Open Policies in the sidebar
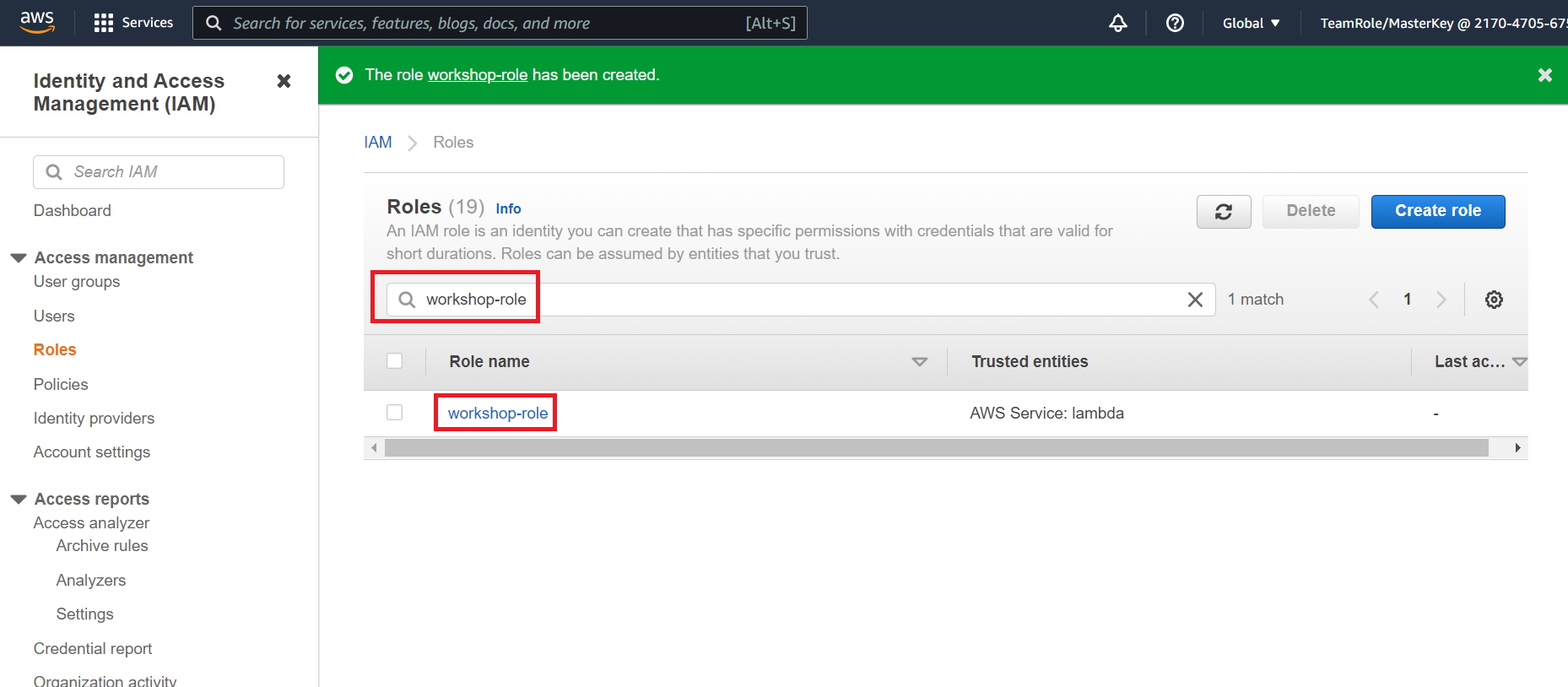This screenshot has height=687, width=1568. click(x=61, y=385)
